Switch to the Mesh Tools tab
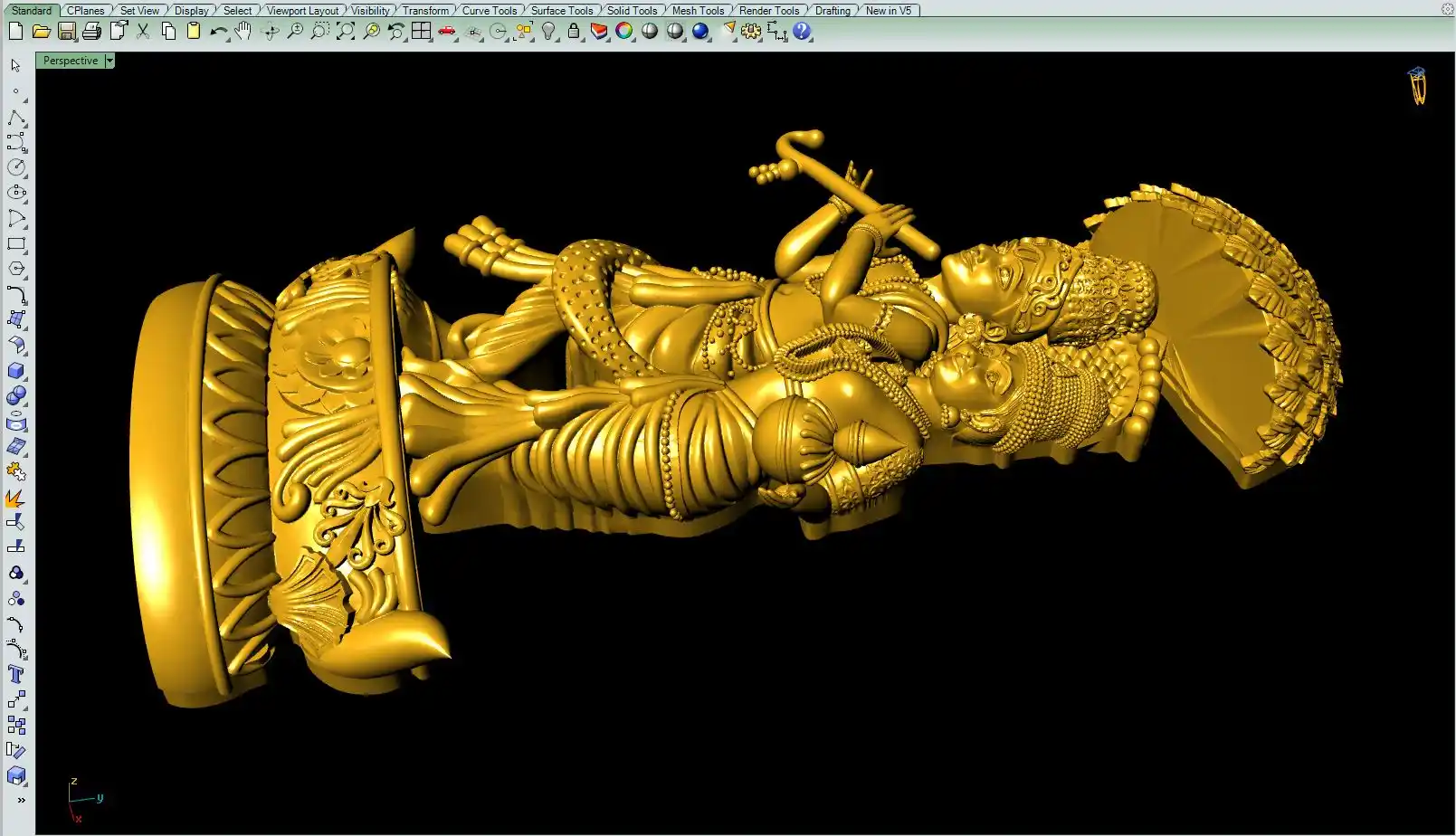This screenshot has height=836, width=1456. pos(698,11)
